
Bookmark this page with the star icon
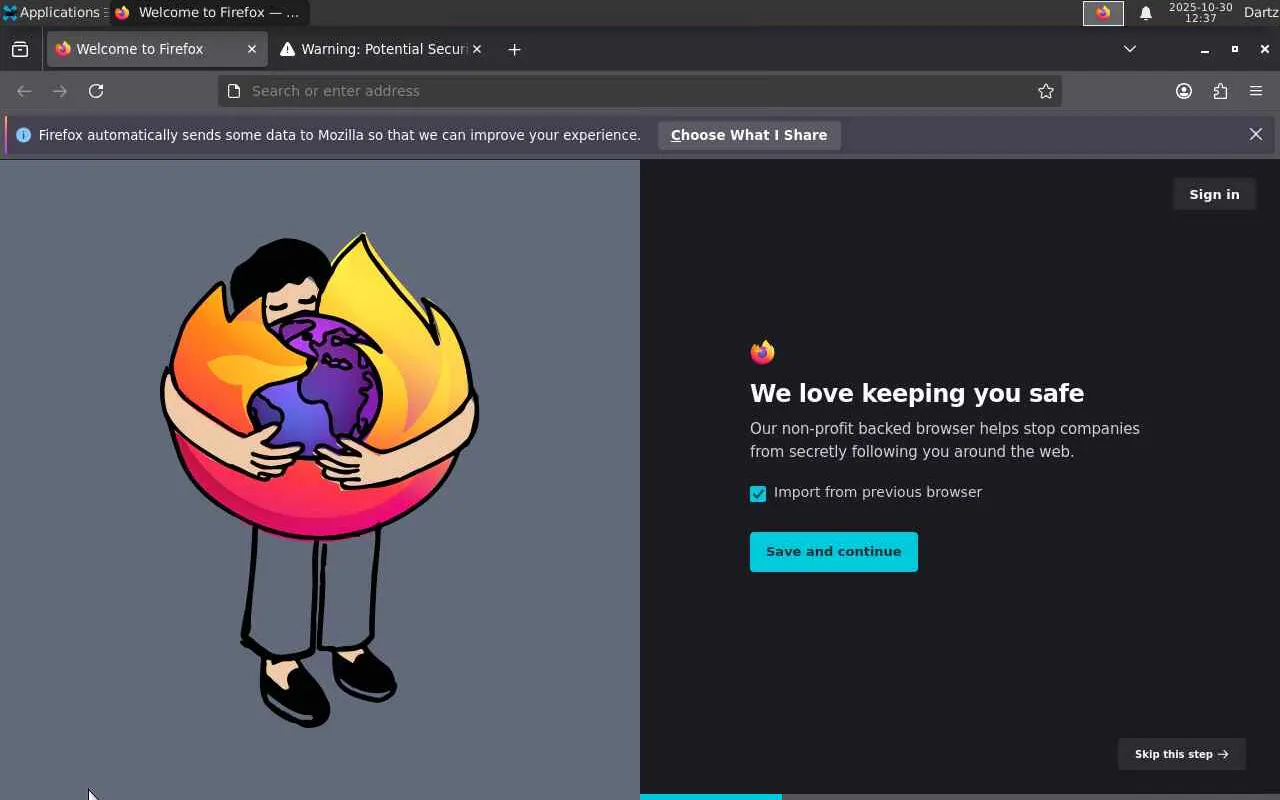1046,91
